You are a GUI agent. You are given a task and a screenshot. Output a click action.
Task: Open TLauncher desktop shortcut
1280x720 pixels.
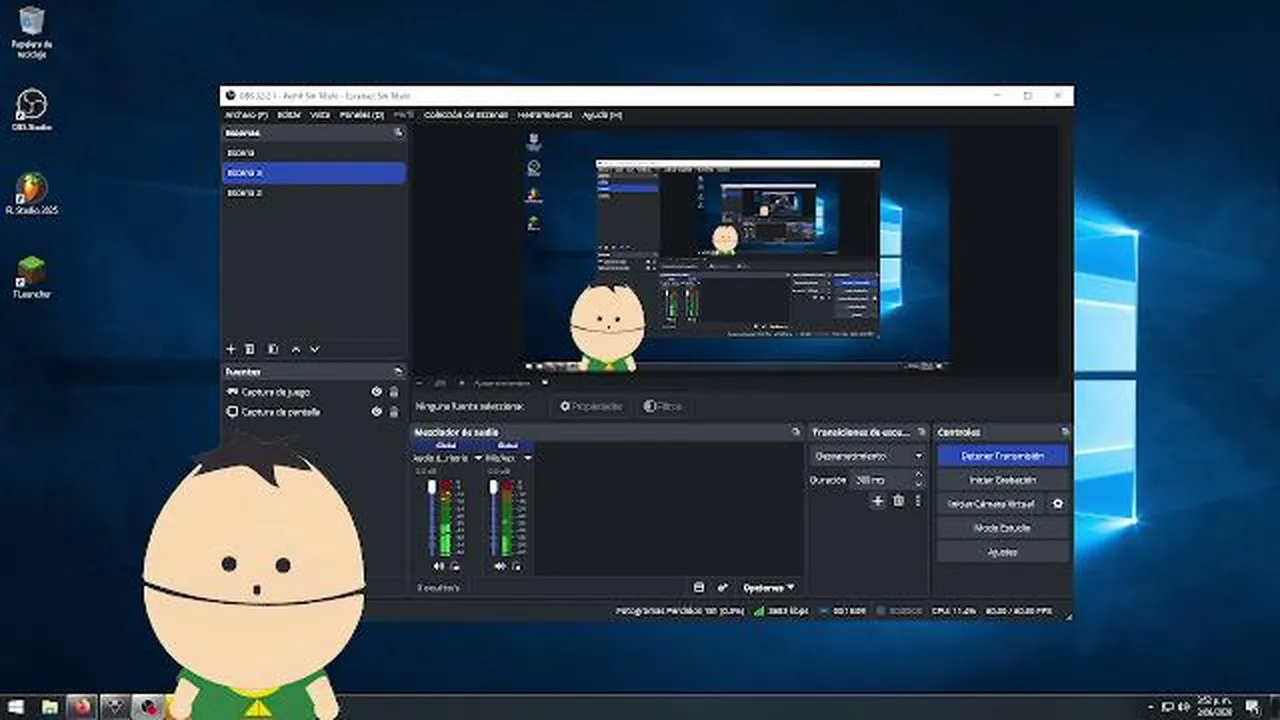(x=32, y=277)
